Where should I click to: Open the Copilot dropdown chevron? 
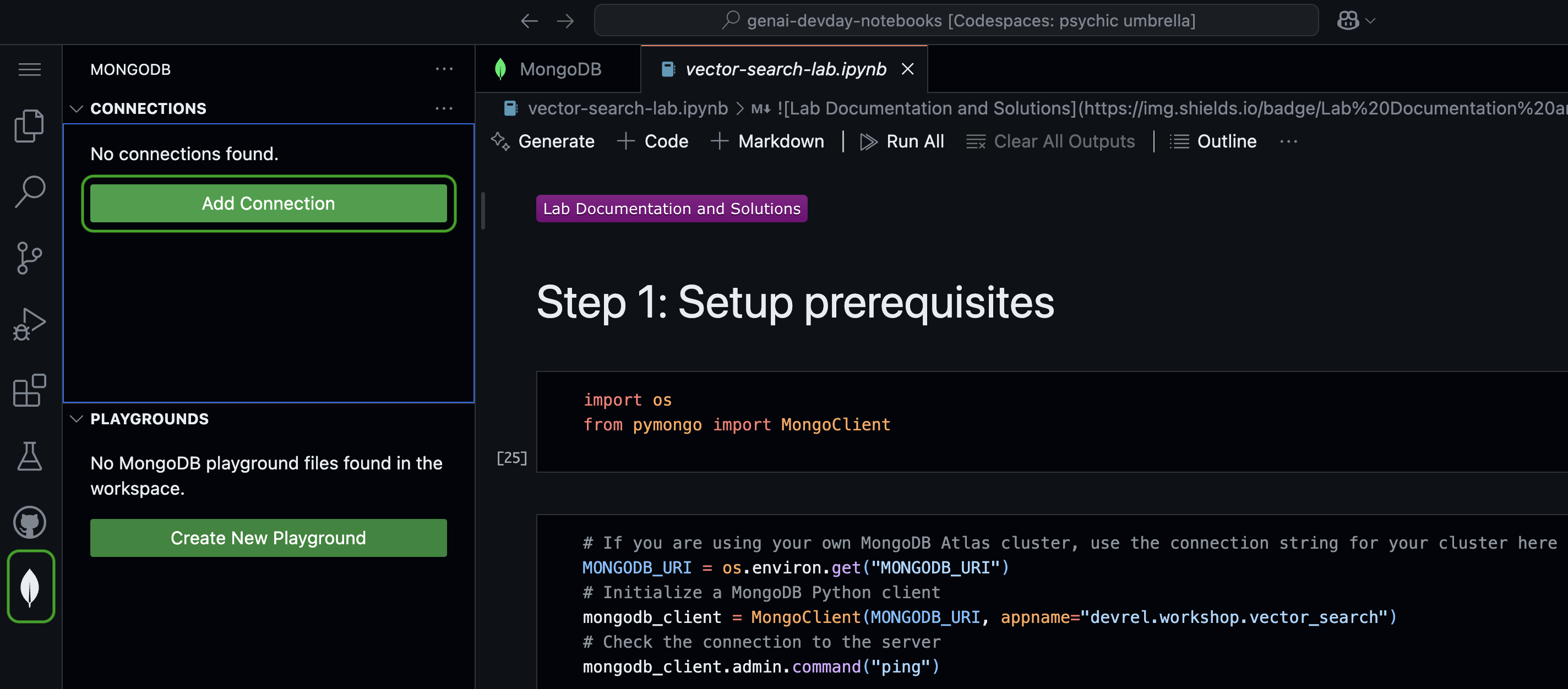tap(1370, 21)
